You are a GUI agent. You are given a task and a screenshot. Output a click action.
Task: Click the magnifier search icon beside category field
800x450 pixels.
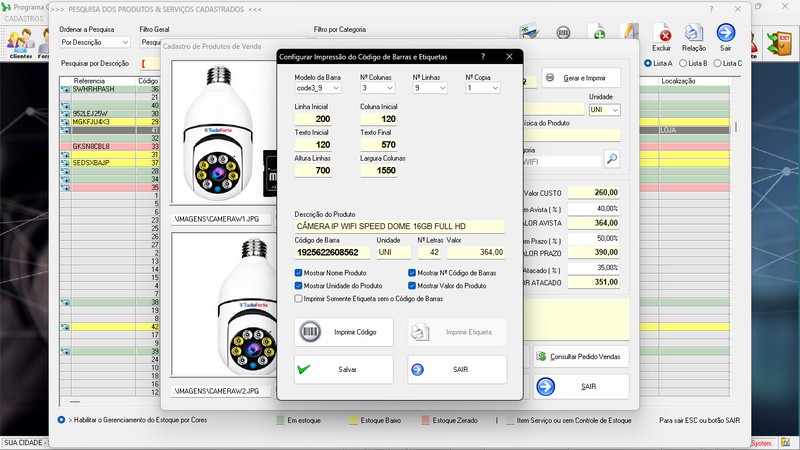pyautogui.click(x=611, y=159)
